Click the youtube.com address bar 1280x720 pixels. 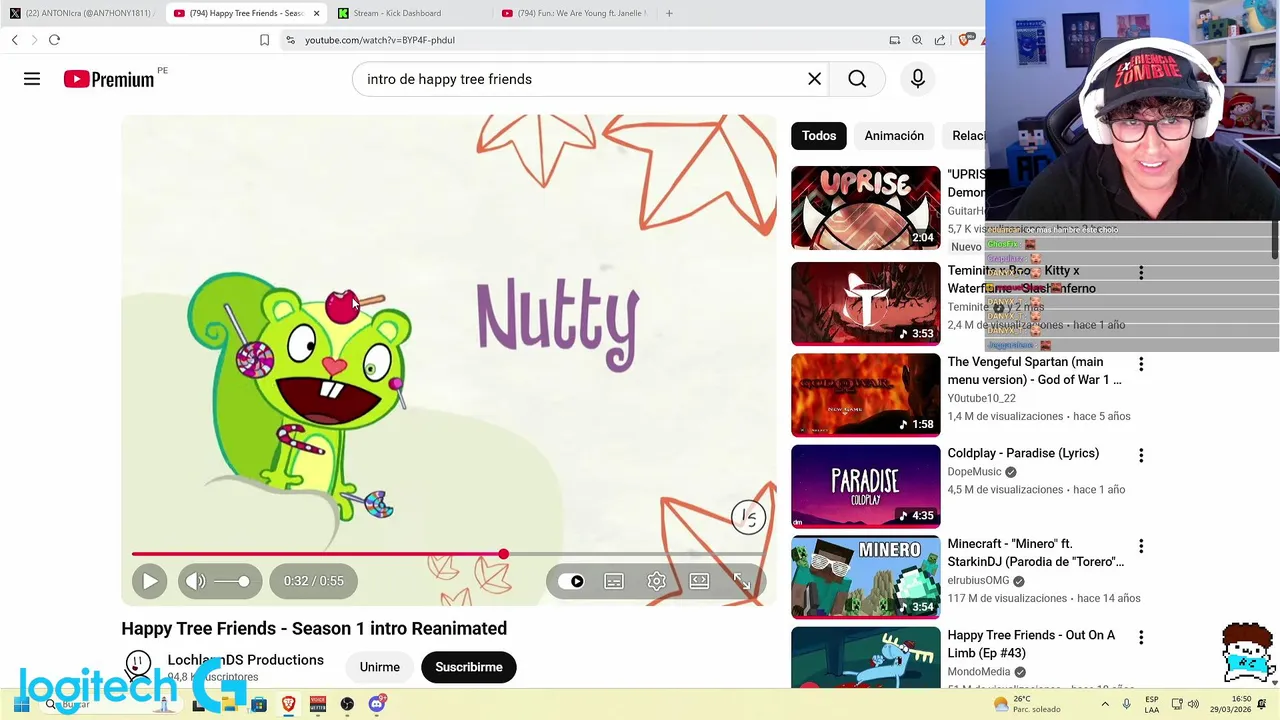click(580, 40)
